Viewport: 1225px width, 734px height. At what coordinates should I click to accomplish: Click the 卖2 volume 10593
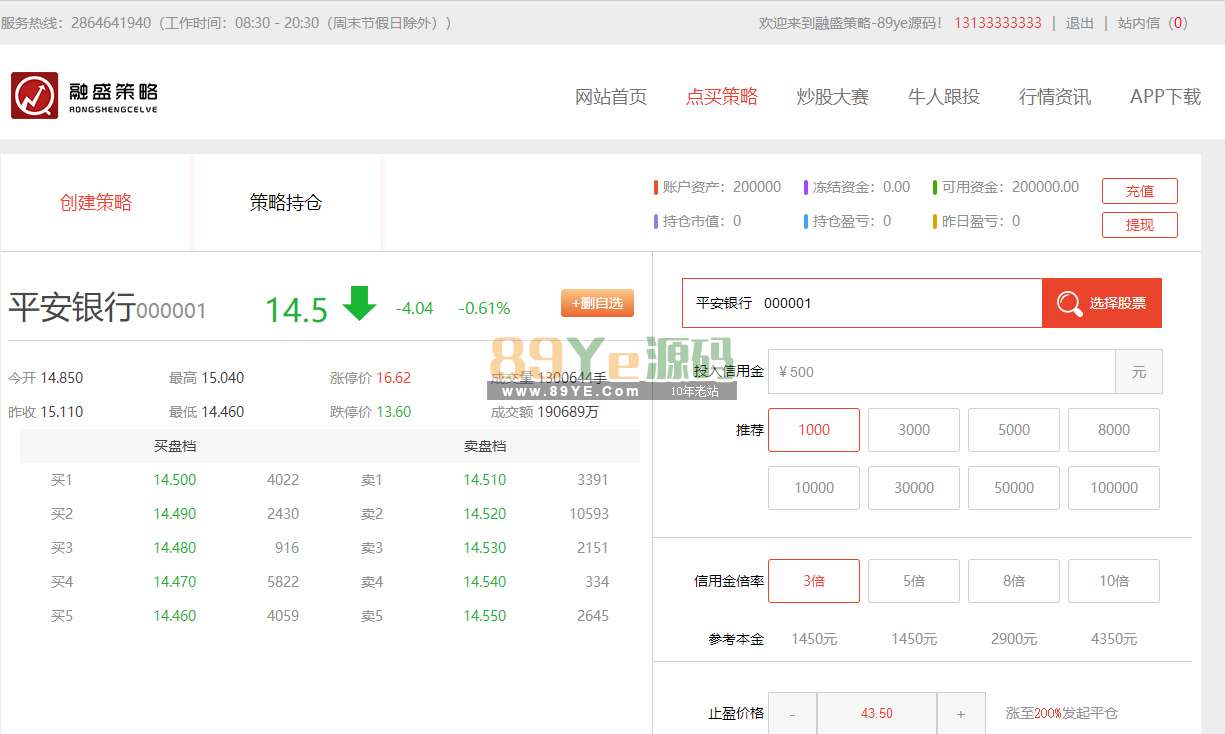pyautogui.click(x=589, y=514)
